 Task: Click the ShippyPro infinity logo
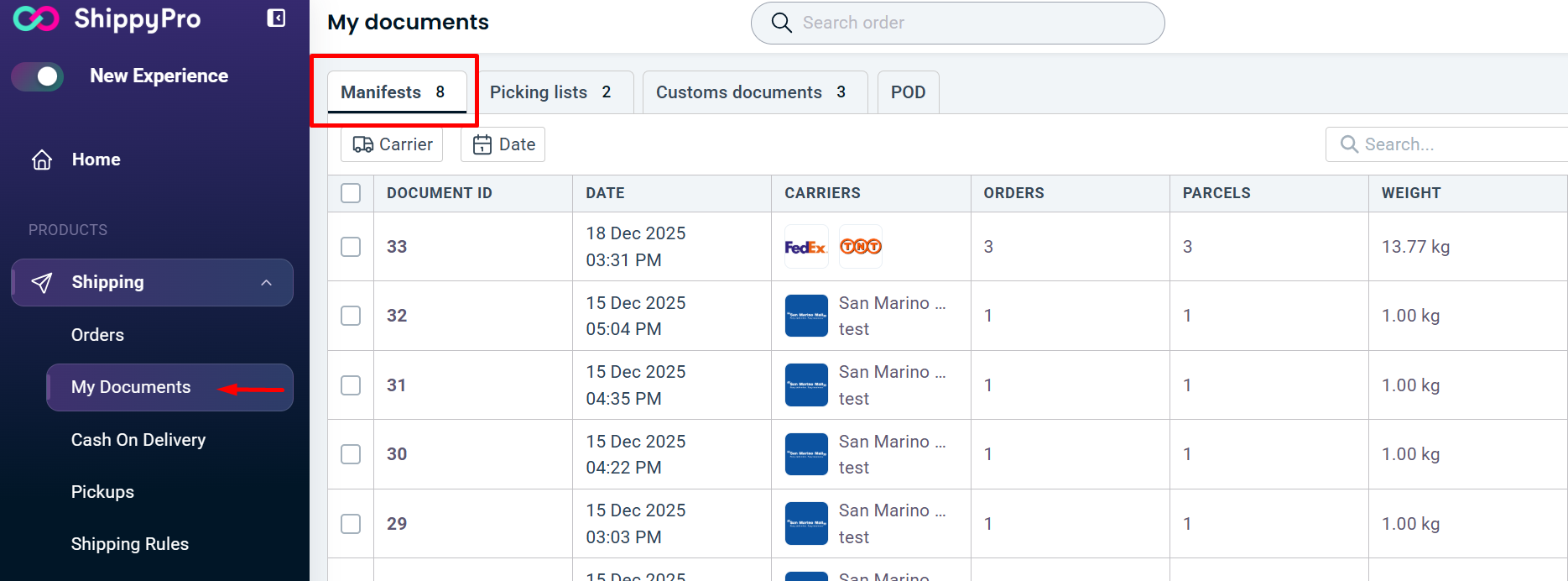36,18
